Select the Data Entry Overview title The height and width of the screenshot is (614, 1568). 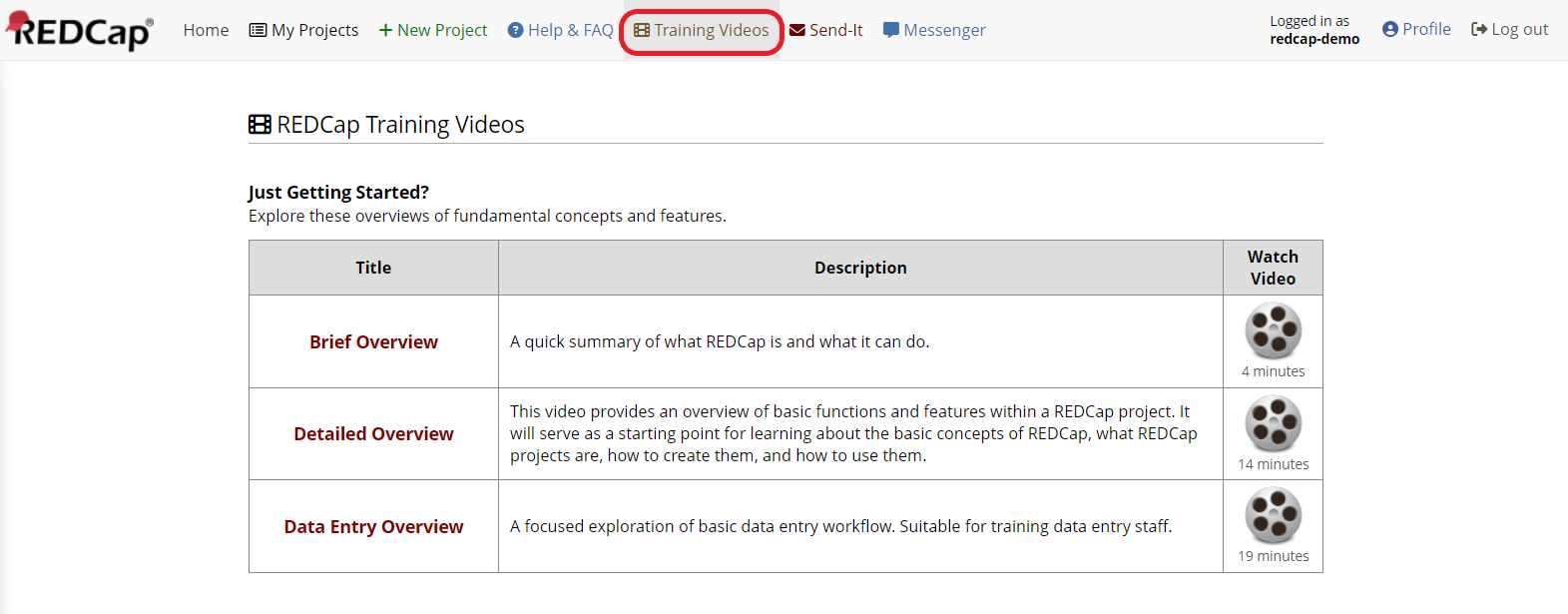point(373,526)
